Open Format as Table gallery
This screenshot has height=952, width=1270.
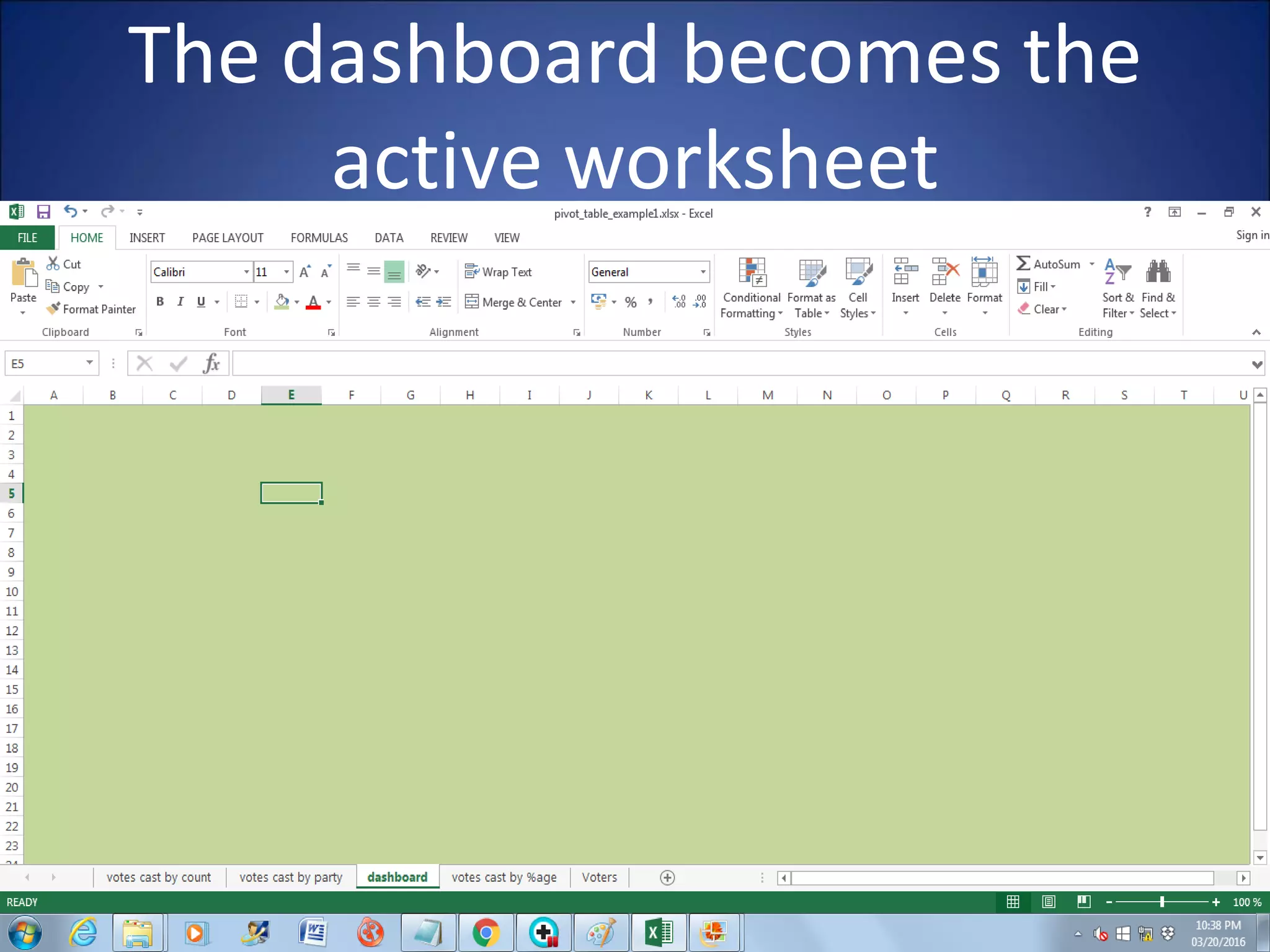(812, 288)
